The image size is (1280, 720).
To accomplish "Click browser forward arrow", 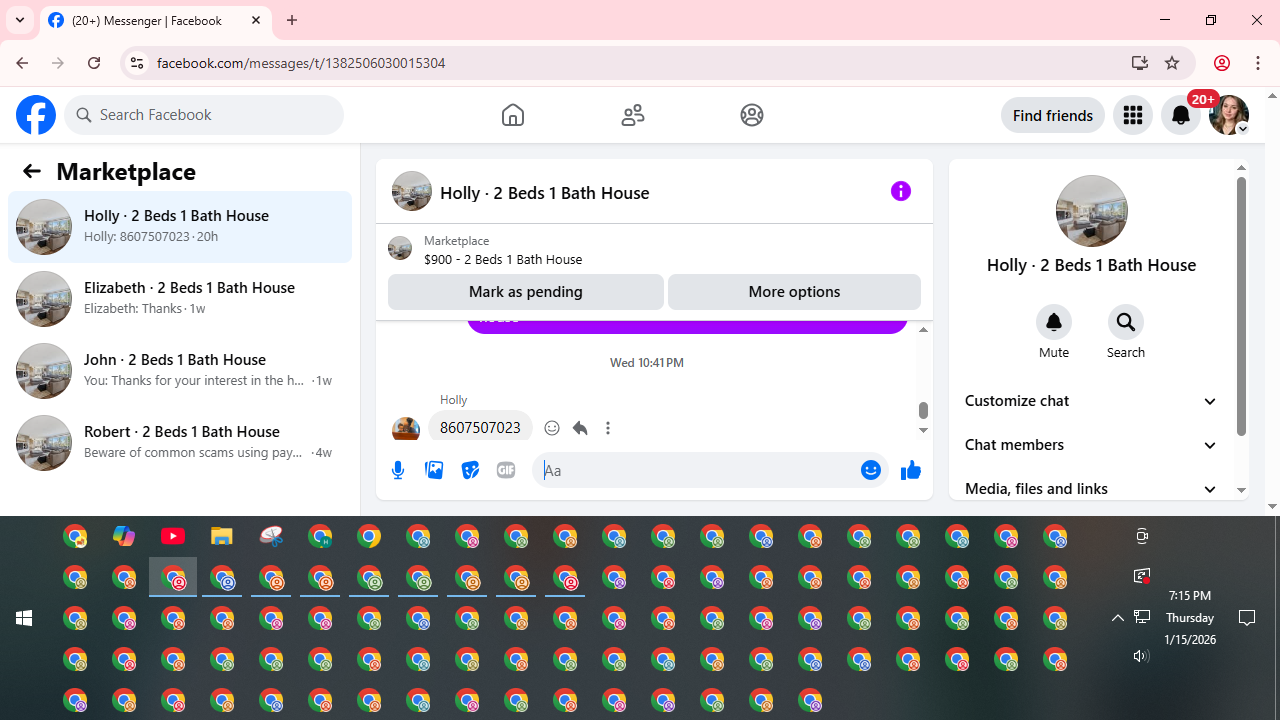I will pos(58,63).
